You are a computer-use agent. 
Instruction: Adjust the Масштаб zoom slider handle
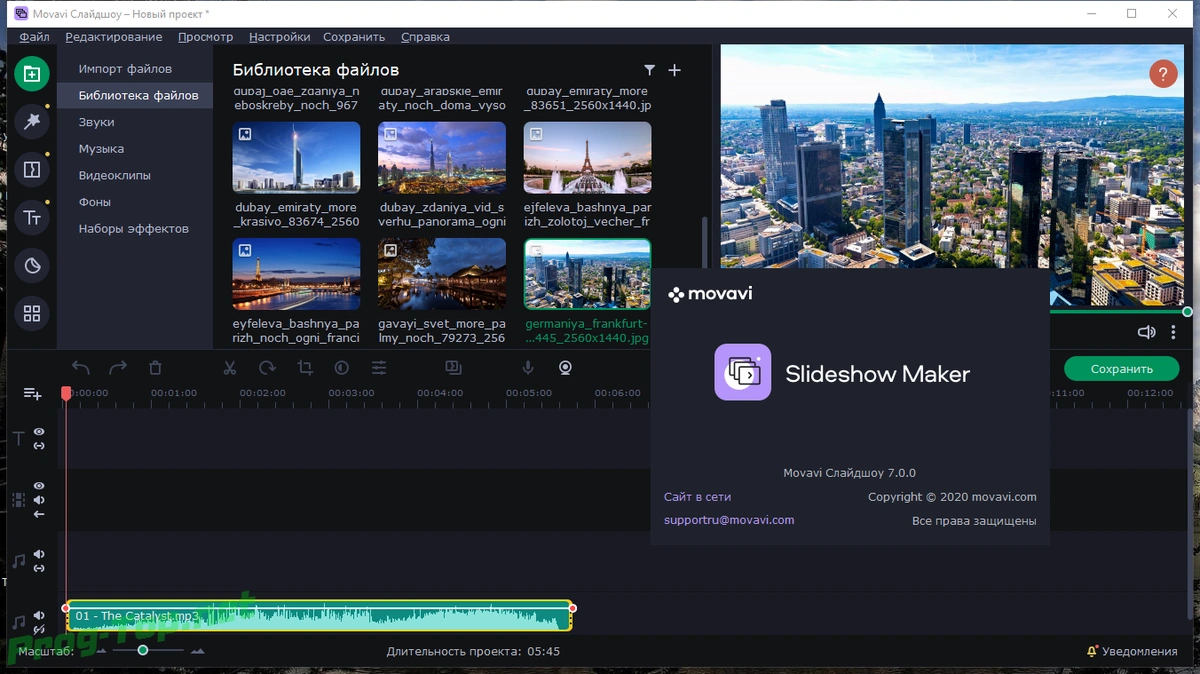143,651
